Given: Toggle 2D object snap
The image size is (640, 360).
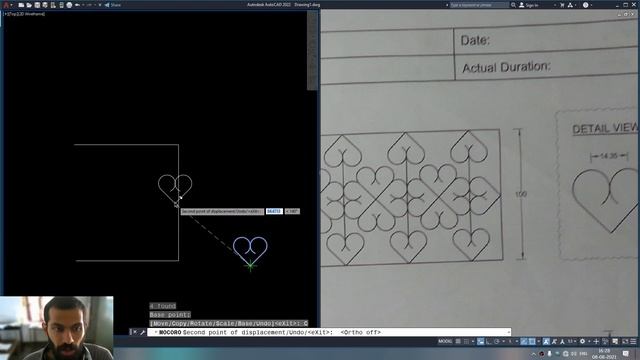Looking at the screenshot, I should (532, 341).
